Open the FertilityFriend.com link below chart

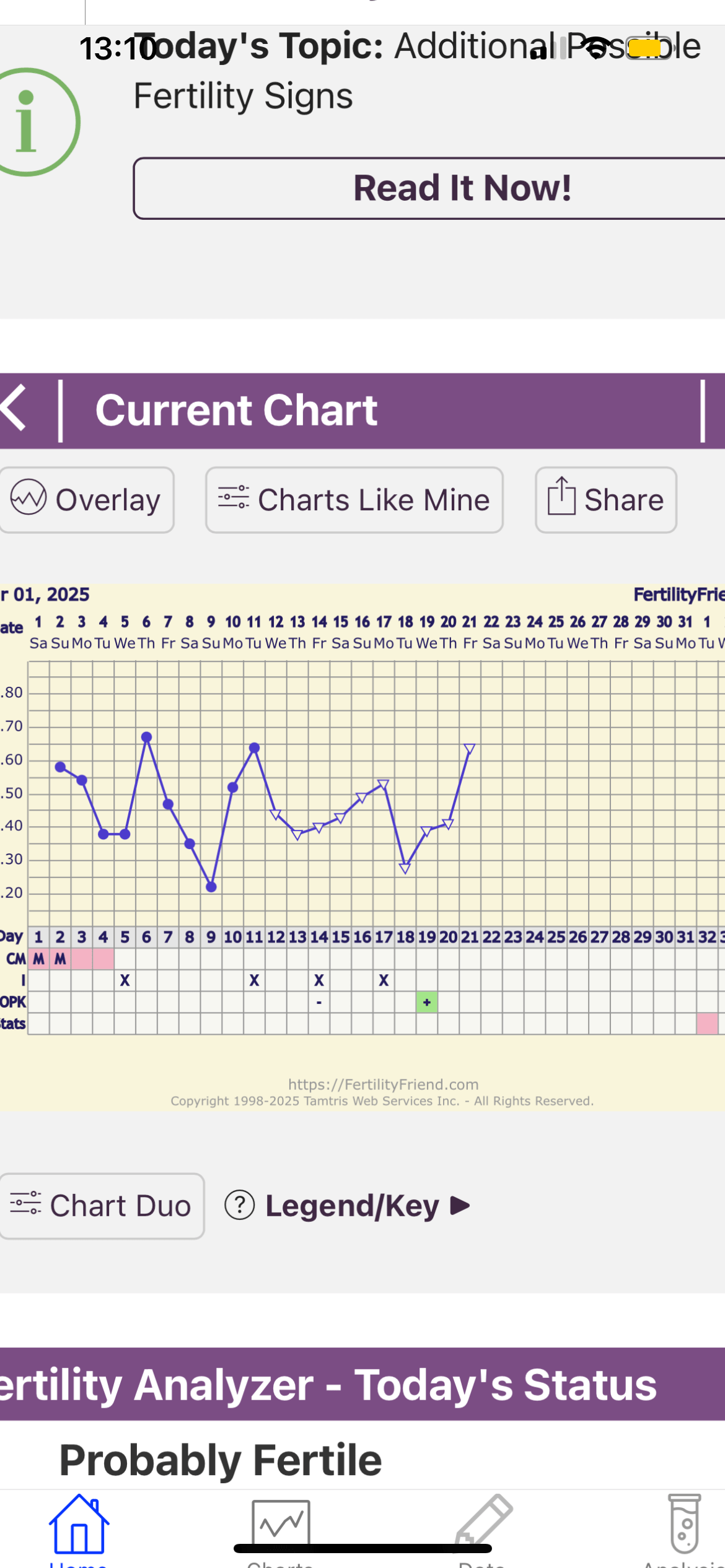[383, 1084]
